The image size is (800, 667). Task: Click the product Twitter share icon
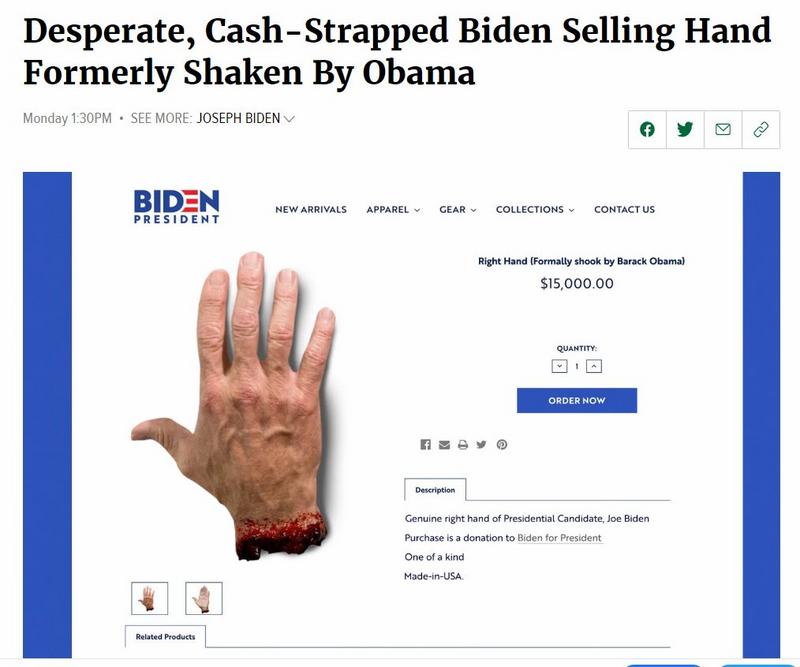(x=481, y=444)
